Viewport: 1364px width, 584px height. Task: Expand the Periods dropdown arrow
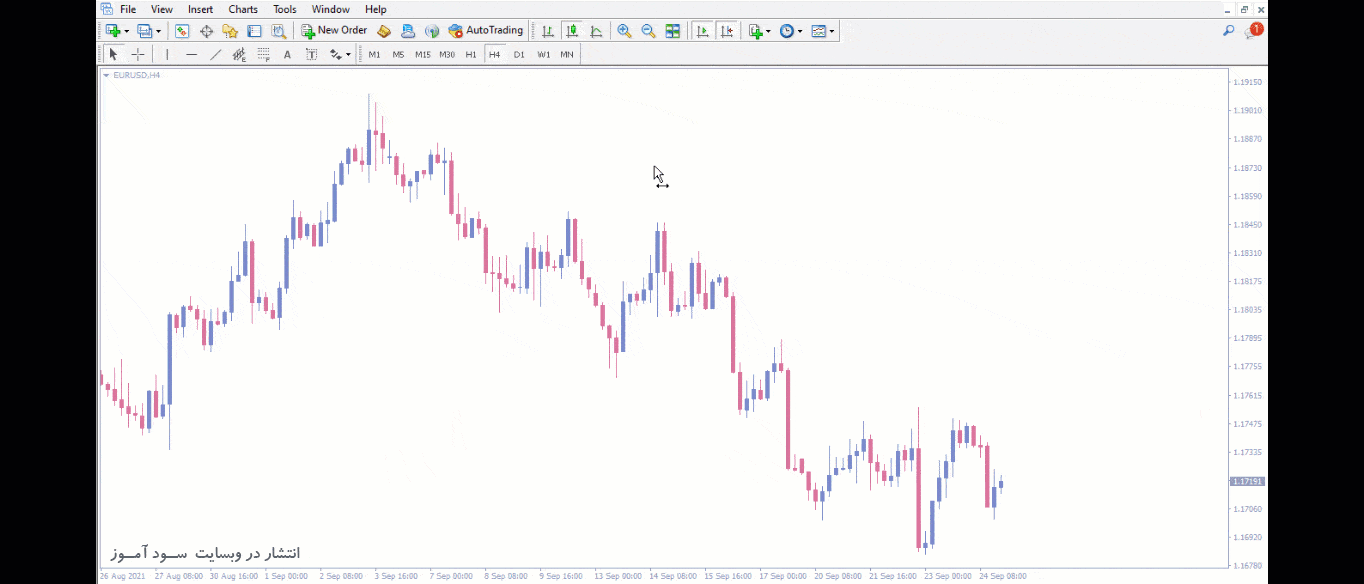pos(800,31)
